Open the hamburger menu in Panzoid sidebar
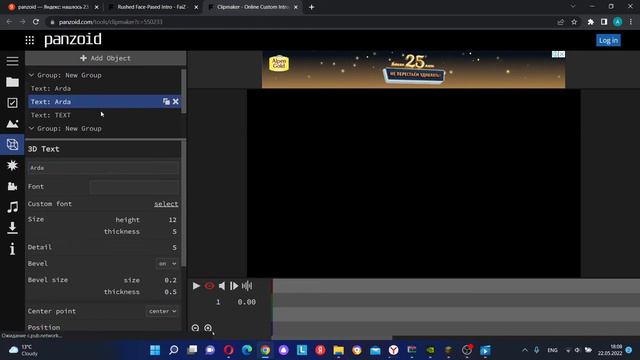640x360 pixels. pos(12,61)
